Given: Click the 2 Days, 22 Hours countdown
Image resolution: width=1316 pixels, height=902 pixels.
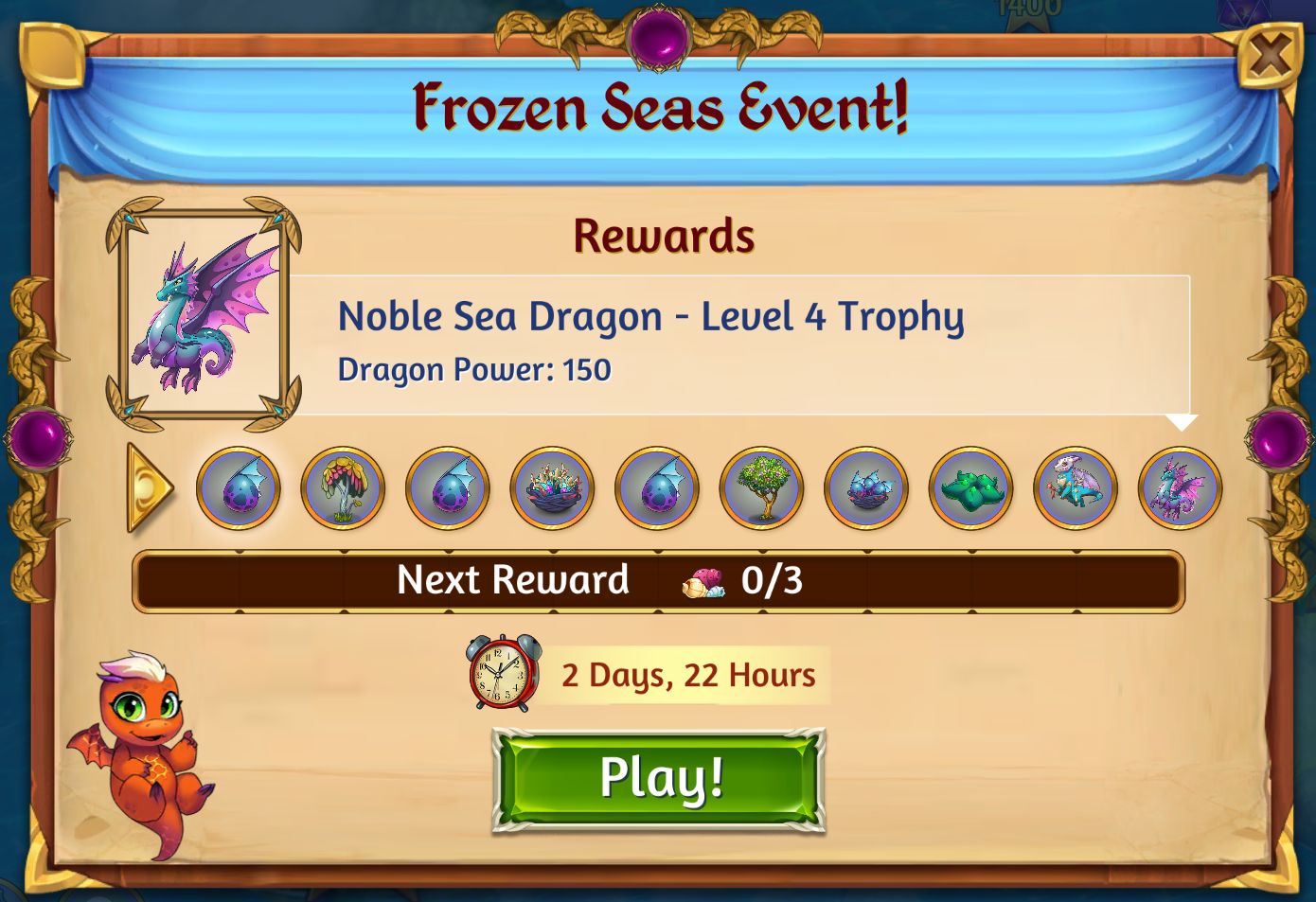Looking at the screenshot, I should click(x=688, y=675).
